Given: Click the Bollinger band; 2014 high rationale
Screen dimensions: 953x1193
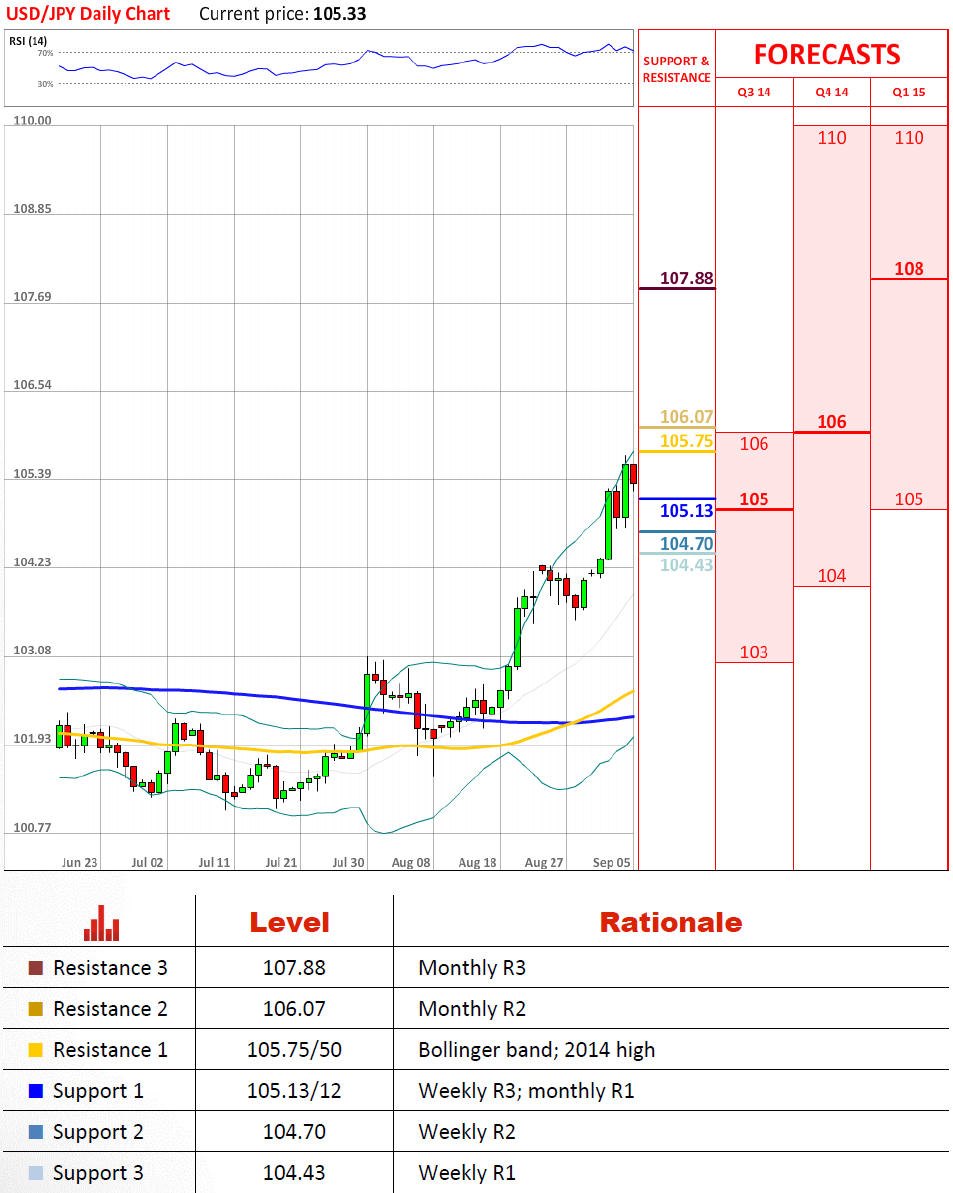Looking at the screenshot, I should (536, 1050).
